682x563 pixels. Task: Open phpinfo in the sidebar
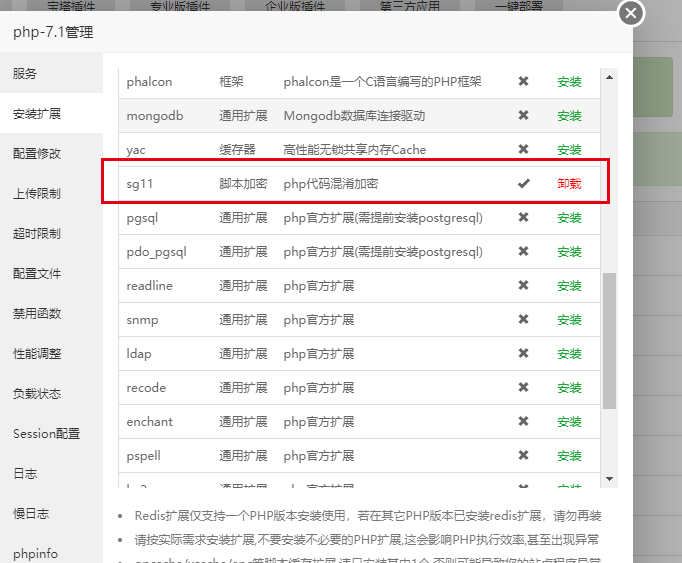(51, 553)
